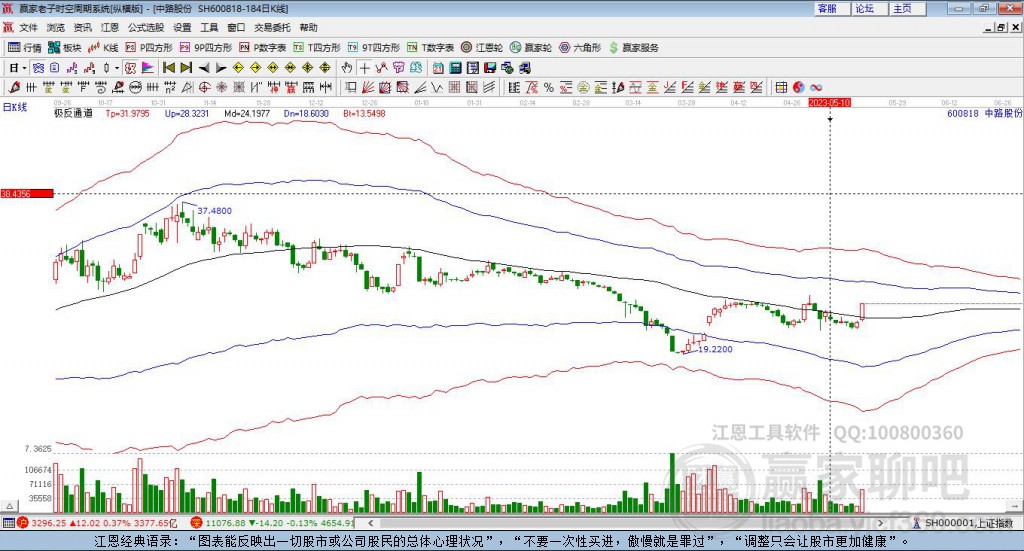This screenshot has width=1024, height=551.
Task: Select the target circle crosshair tool
Action: (204, 87)
